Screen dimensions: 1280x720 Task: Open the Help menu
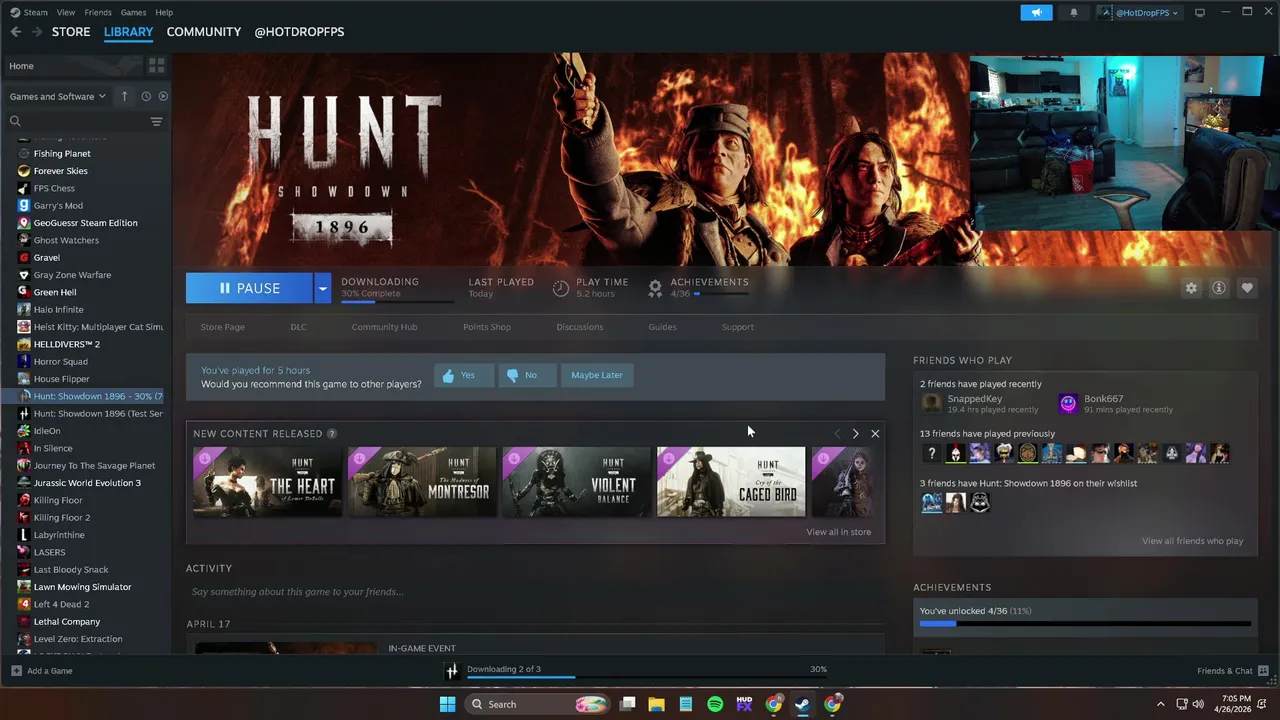click(164, 12)
